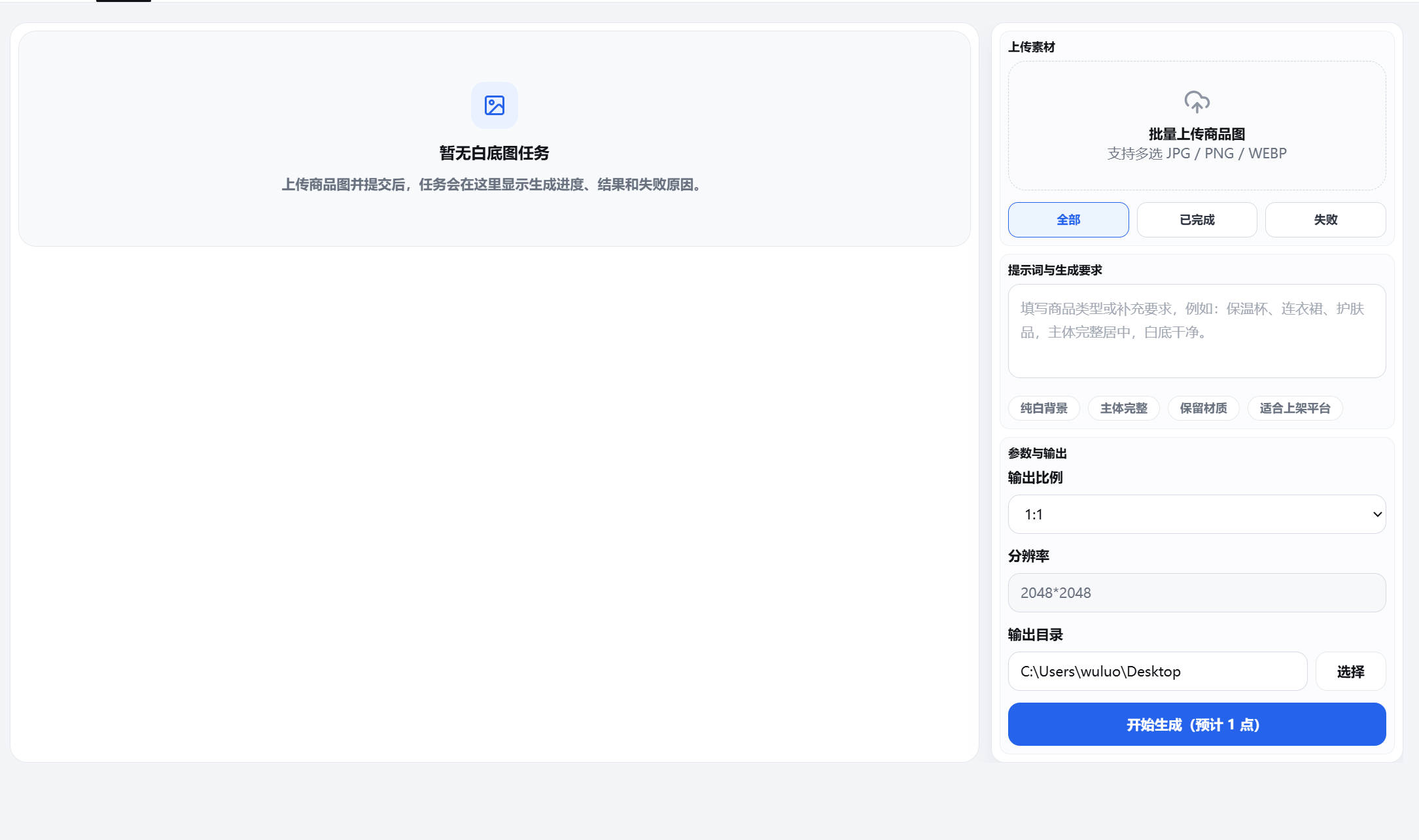Image resolution: width=1419 pixels, height=840 pixels.
Task: Switch to the 已完成 filter tab
Action: coord(1197,220)
